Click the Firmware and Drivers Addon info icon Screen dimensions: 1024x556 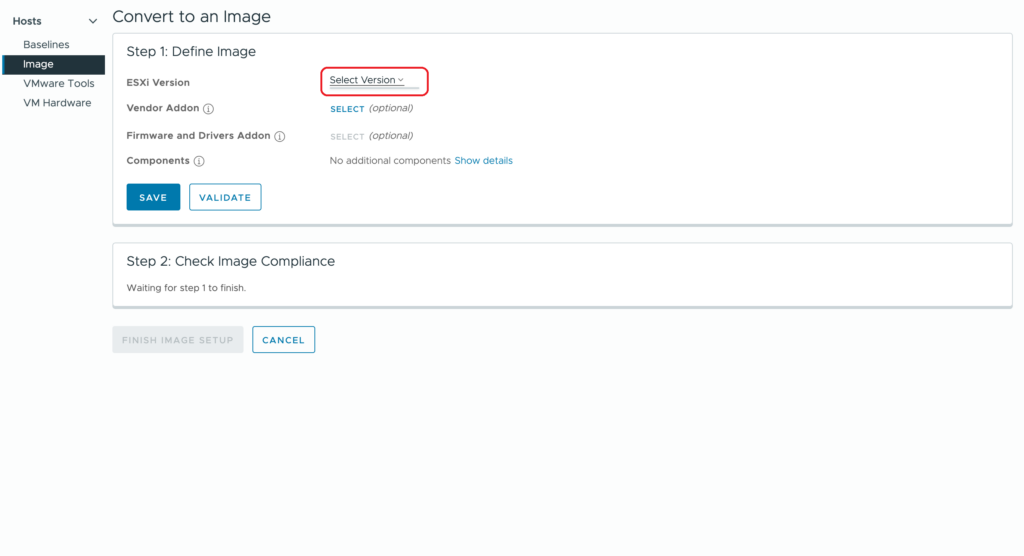280,137
